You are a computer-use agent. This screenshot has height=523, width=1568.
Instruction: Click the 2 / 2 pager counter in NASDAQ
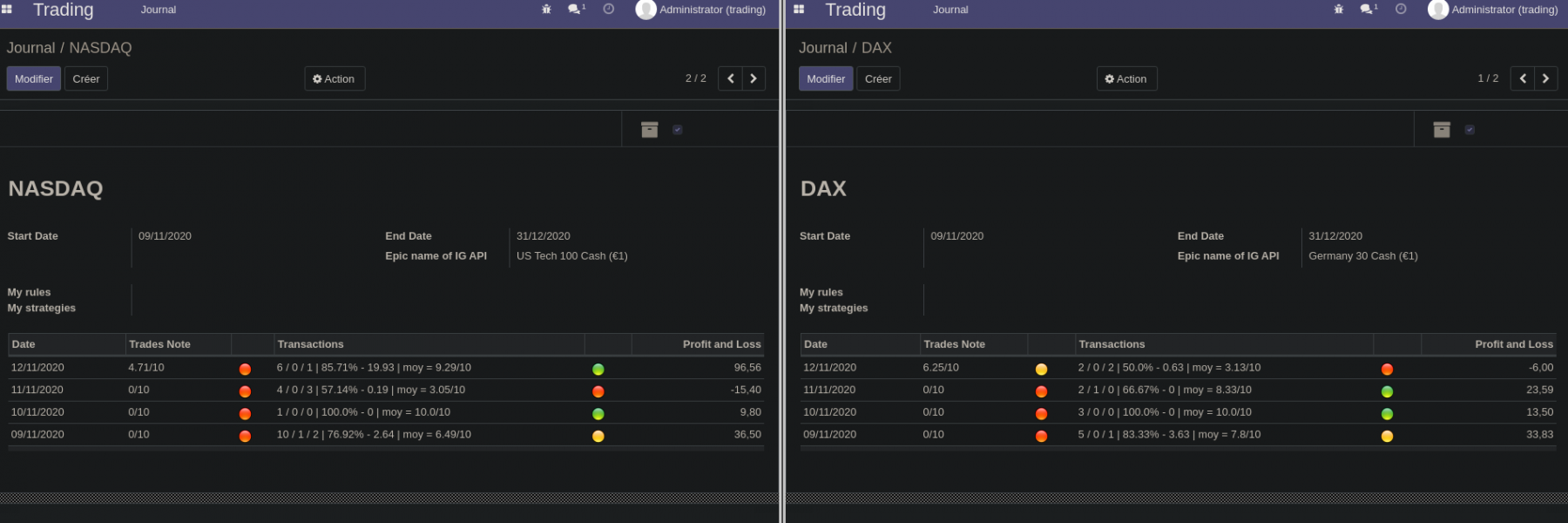[696, 78]
